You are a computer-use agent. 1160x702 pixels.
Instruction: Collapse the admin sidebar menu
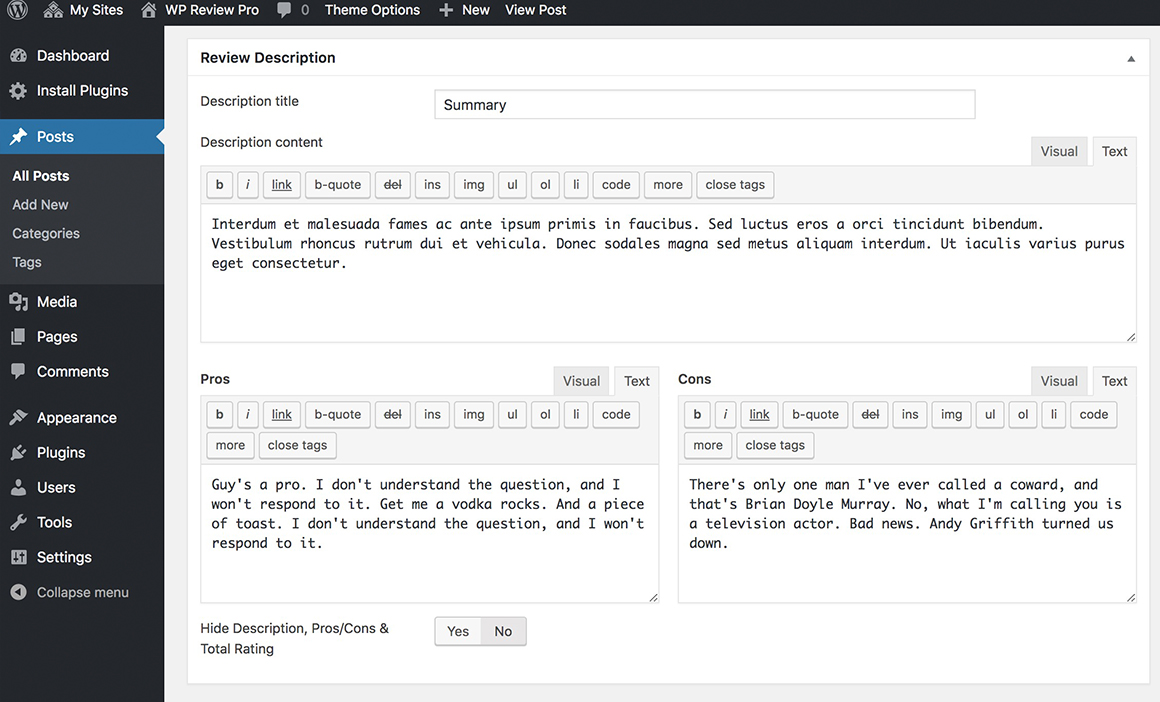[x=70, y=592]
